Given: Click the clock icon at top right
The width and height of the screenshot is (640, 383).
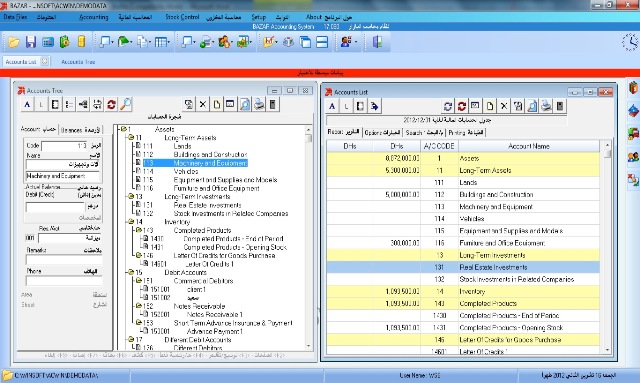Looking at the screenshot, I should (630, 42).
